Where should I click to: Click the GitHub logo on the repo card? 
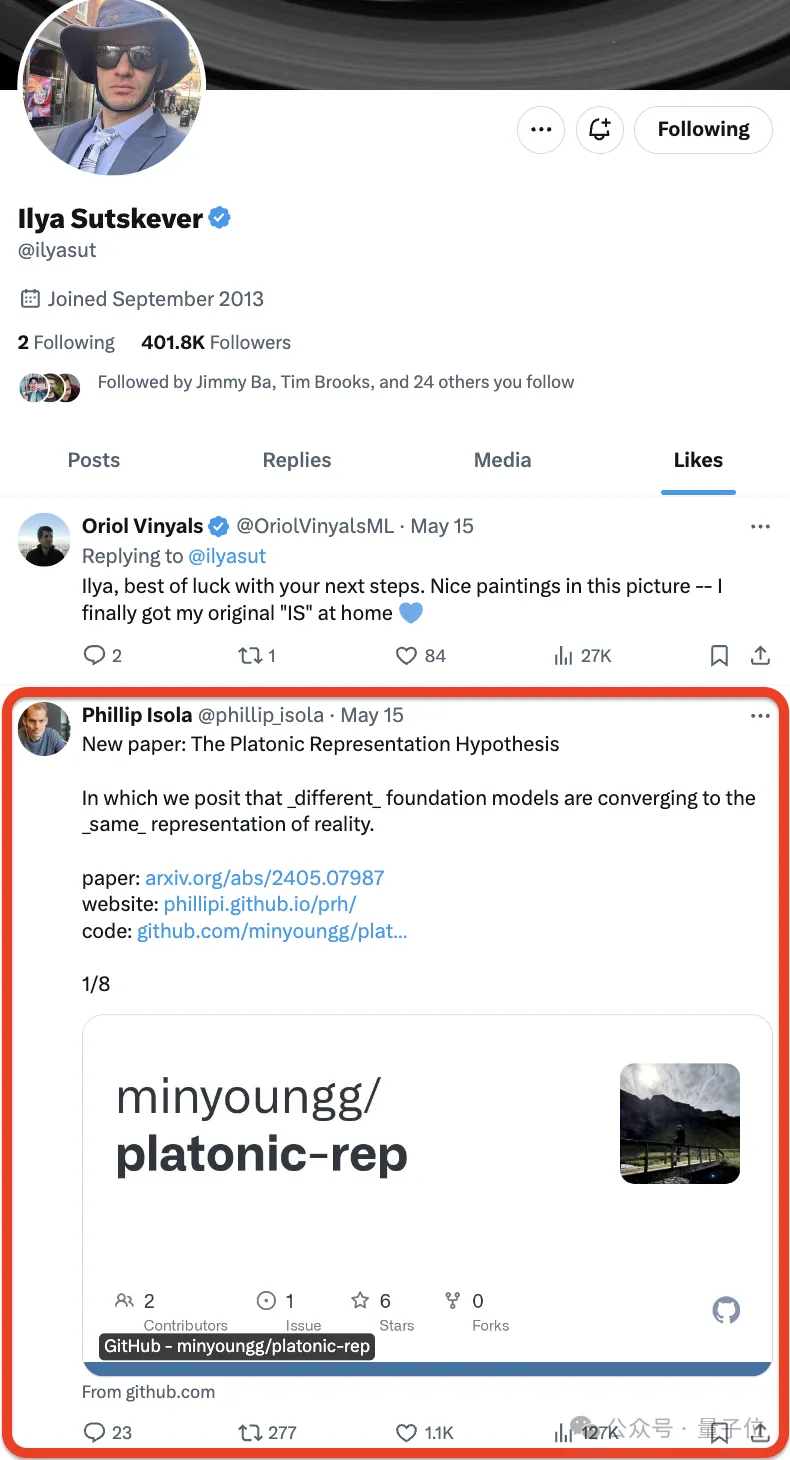pos(726,1310)
